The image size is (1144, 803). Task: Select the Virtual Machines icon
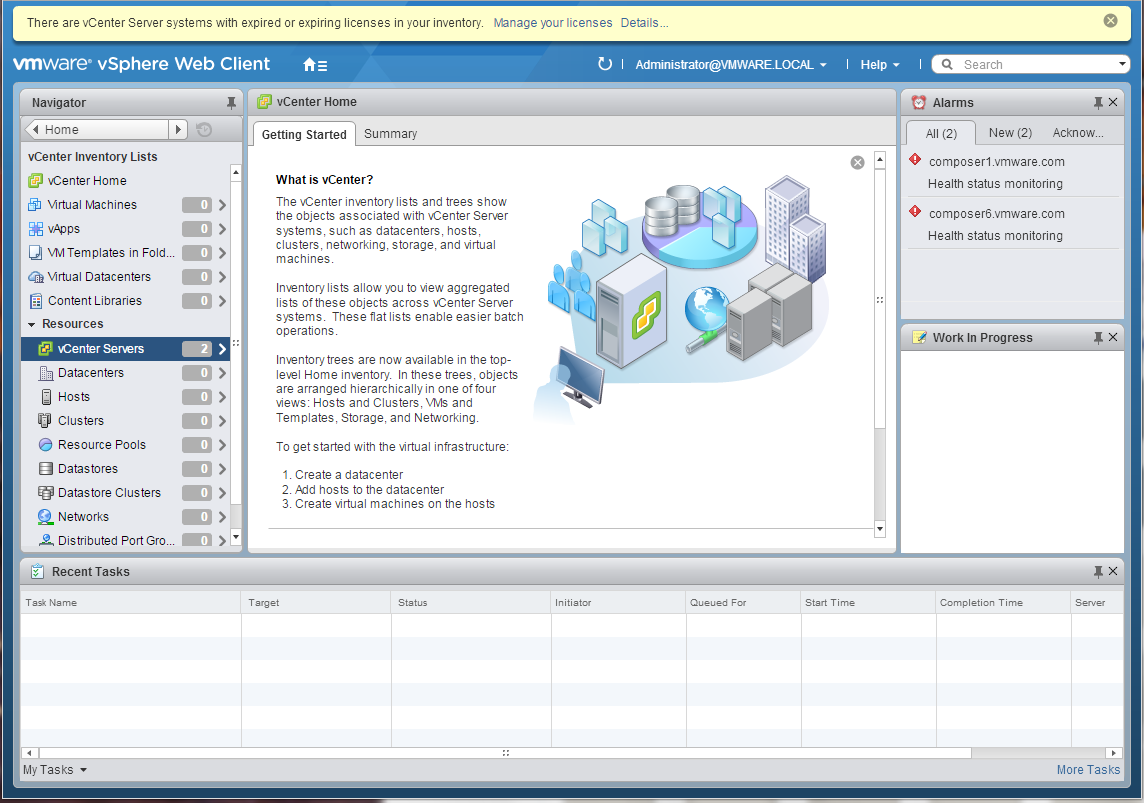click(35, 205)
